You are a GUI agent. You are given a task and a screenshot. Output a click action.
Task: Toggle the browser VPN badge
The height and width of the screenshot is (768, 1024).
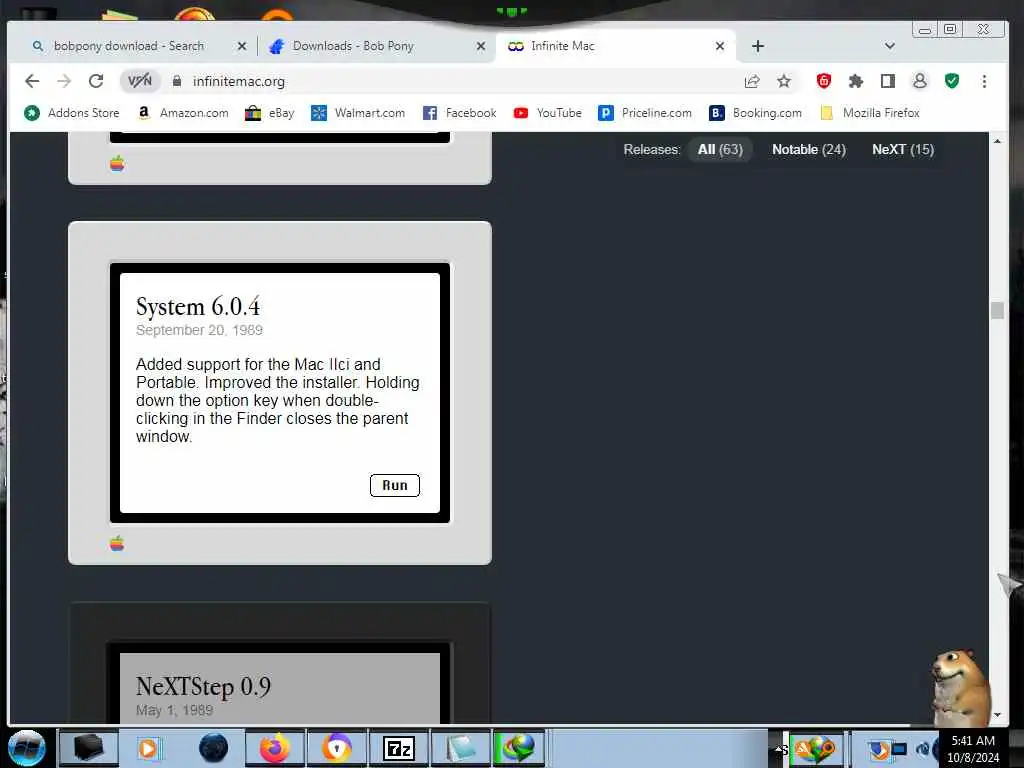click(x=140, y=81)
